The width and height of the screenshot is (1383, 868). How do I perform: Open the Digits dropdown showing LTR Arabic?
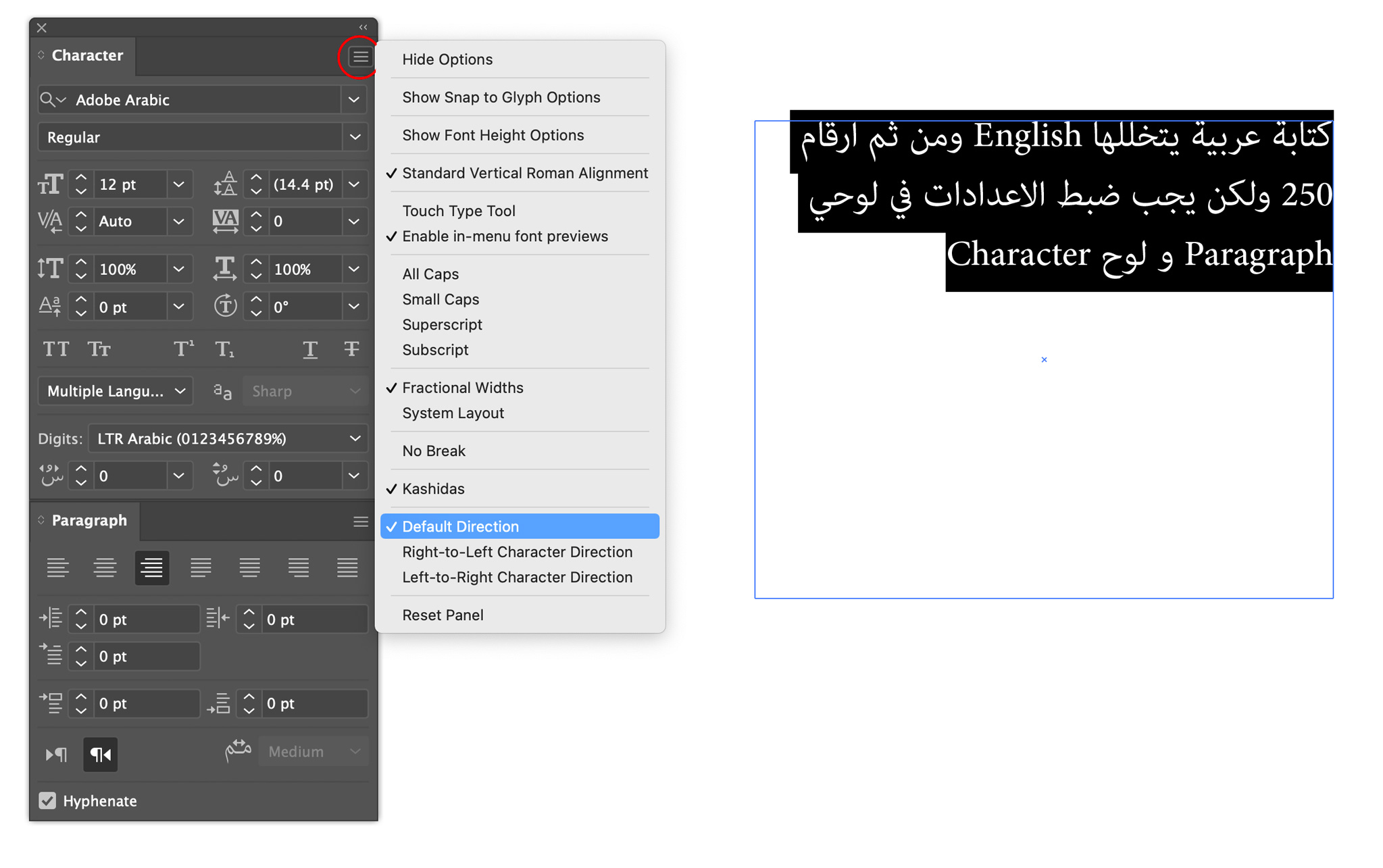click(228, 438)
